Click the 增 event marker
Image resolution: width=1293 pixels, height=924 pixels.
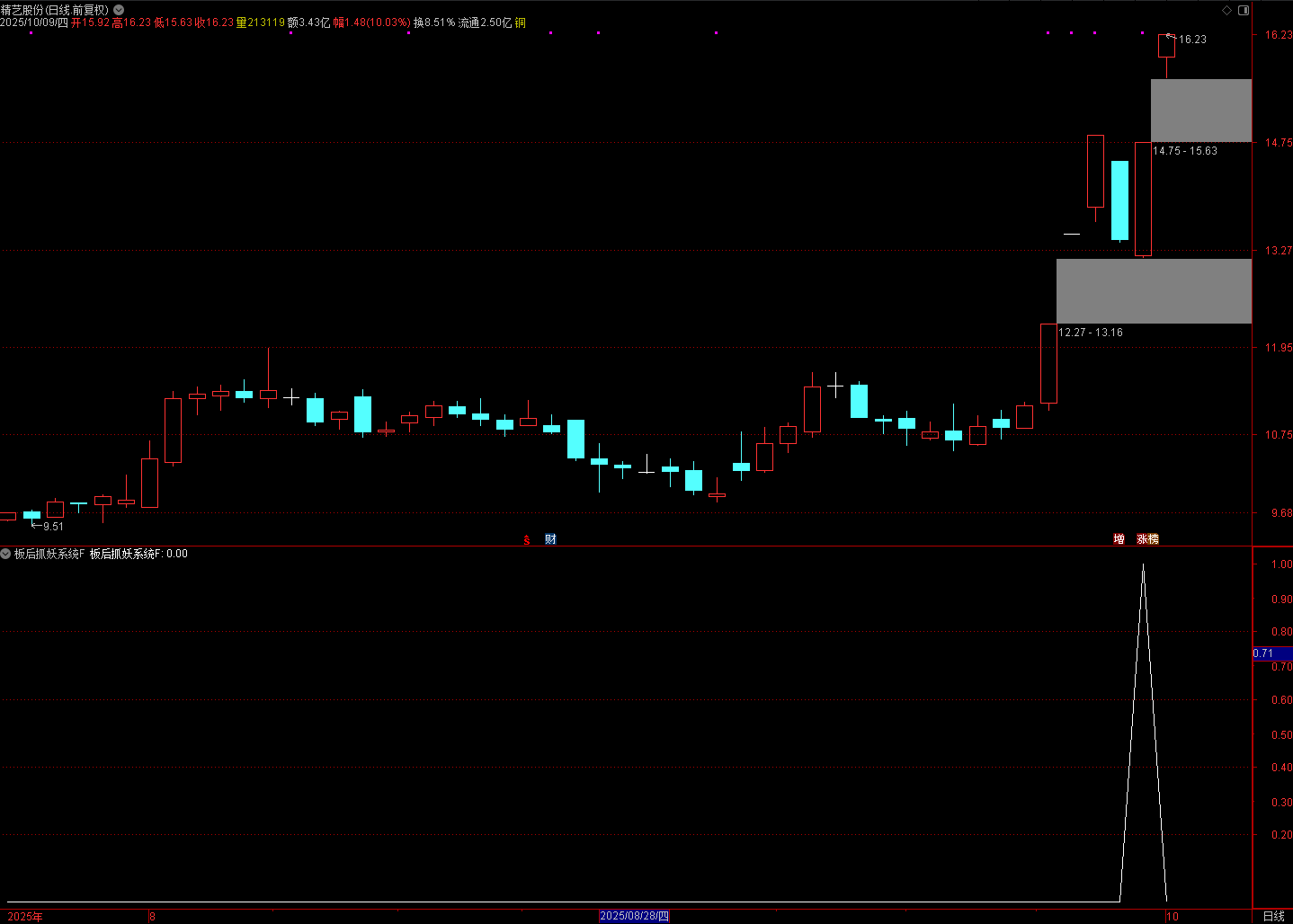tap(1119, 539)
